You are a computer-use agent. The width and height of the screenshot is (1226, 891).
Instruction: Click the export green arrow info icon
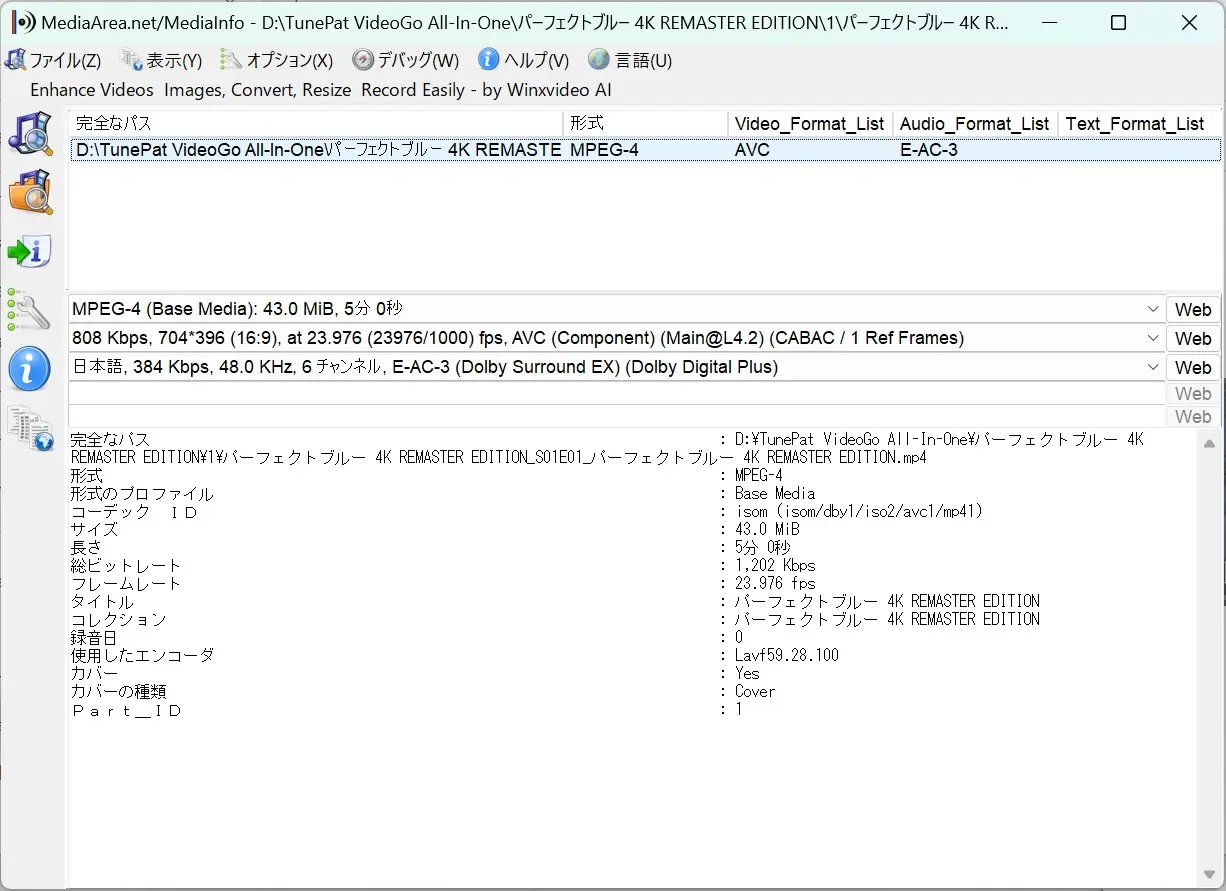30,252
